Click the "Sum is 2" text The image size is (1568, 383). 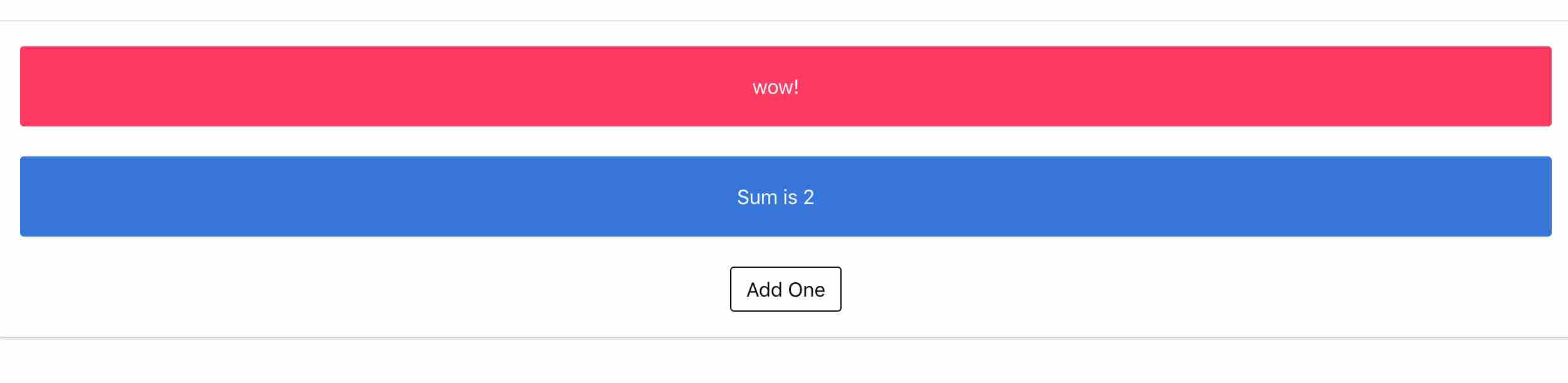tap(775, 197)
